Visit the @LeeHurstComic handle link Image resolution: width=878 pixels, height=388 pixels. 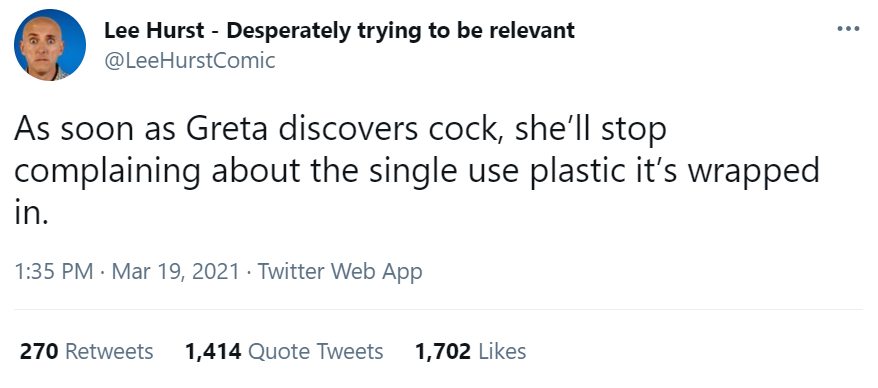coord(190,60)
